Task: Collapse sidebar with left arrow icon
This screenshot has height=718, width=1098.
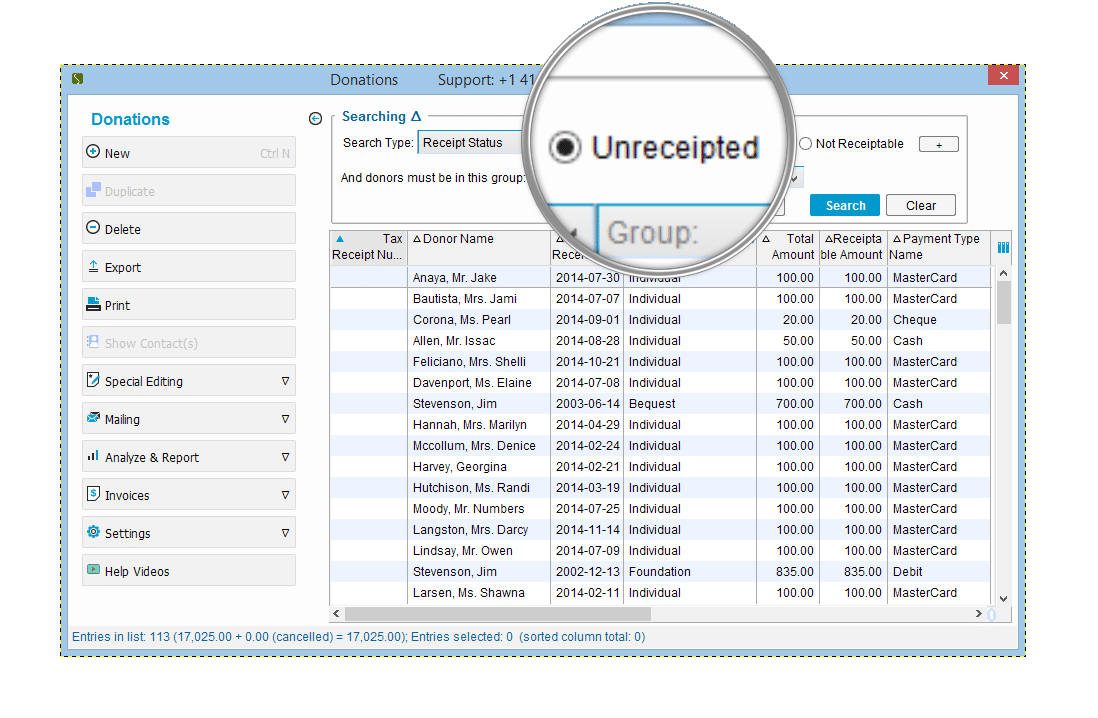Action: pyautogui.click(x=316, y=119)
